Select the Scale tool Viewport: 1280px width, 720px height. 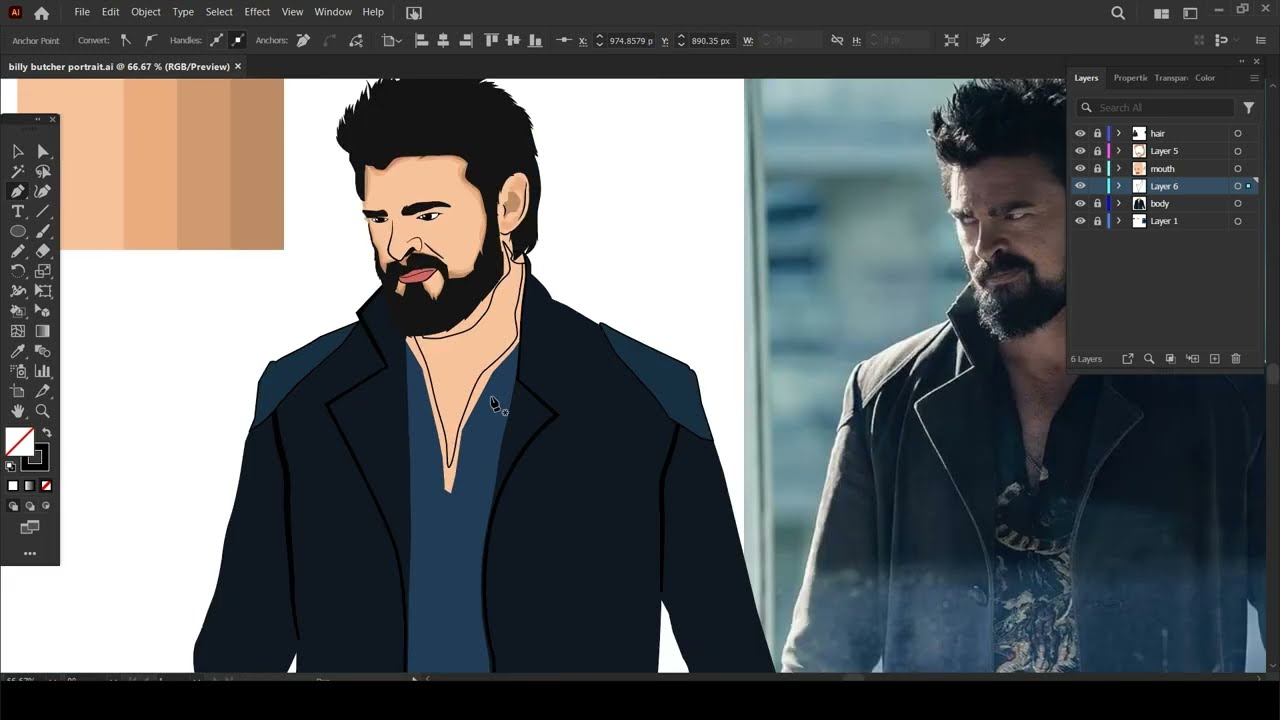click(x=43, y=271)
